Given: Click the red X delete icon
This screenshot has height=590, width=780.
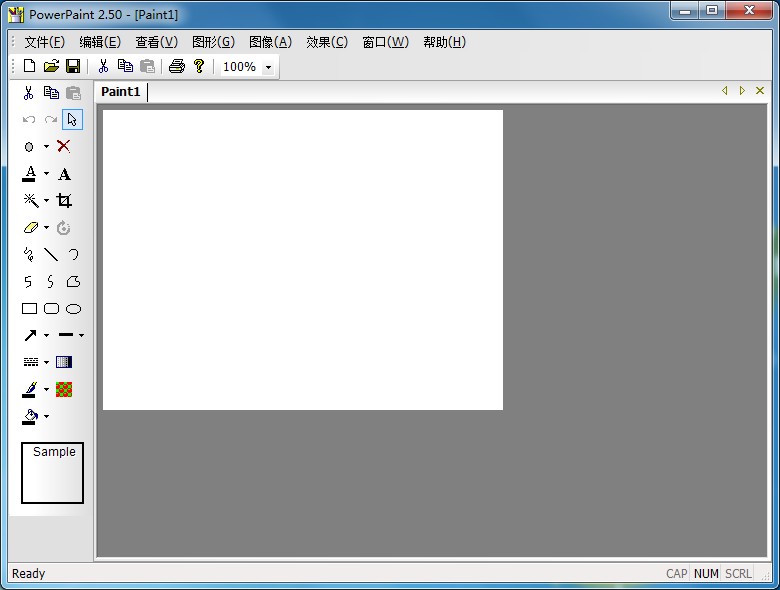Looking at the screenshot, I should [x=64, y=146].
